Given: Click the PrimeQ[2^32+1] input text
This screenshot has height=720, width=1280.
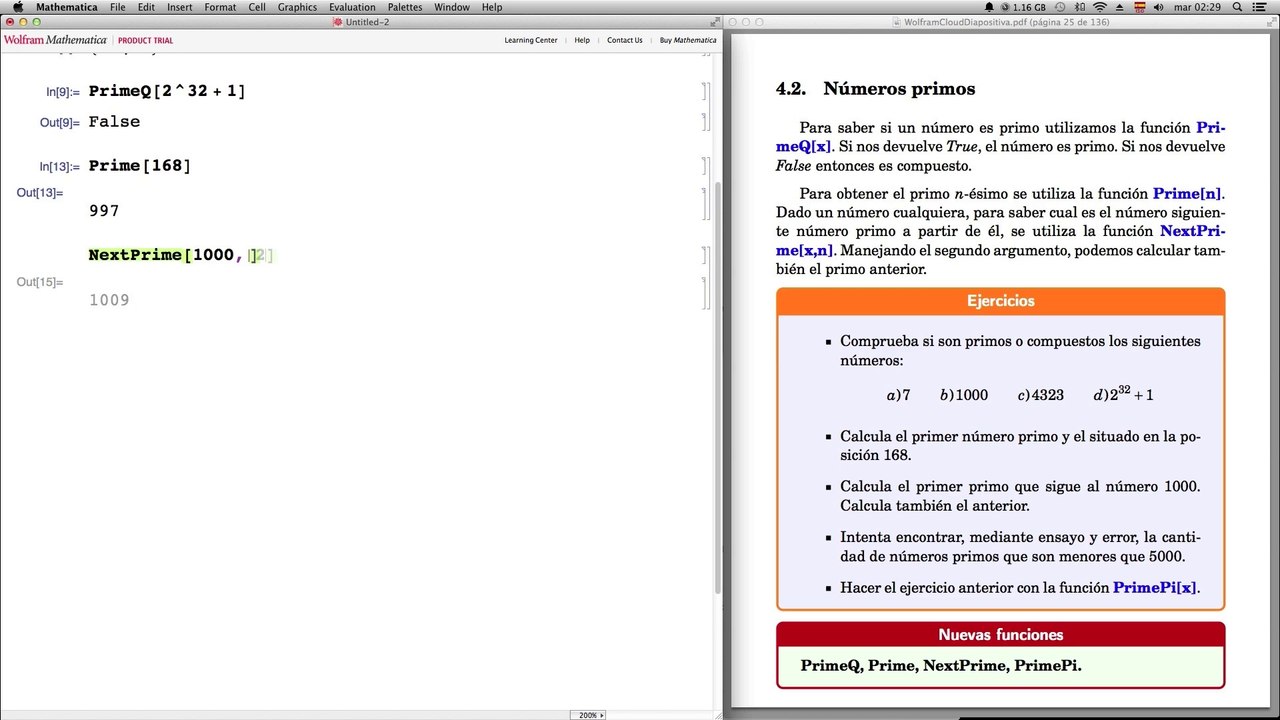Looking at the screenshot, I should pos(167,91).
